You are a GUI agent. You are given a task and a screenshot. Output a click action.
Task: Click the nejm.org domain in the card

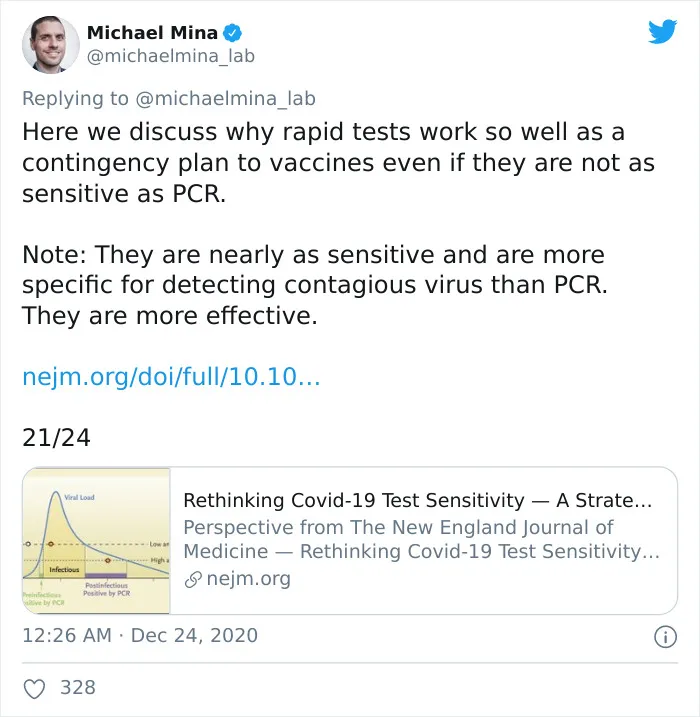249,578
